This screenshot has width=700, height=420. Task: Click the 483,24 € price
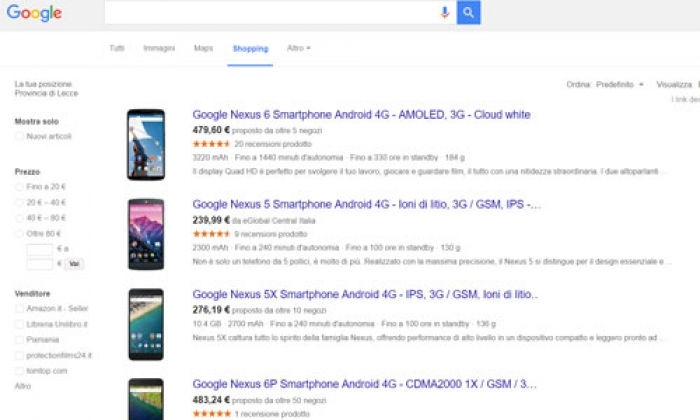tap(211, 400)
